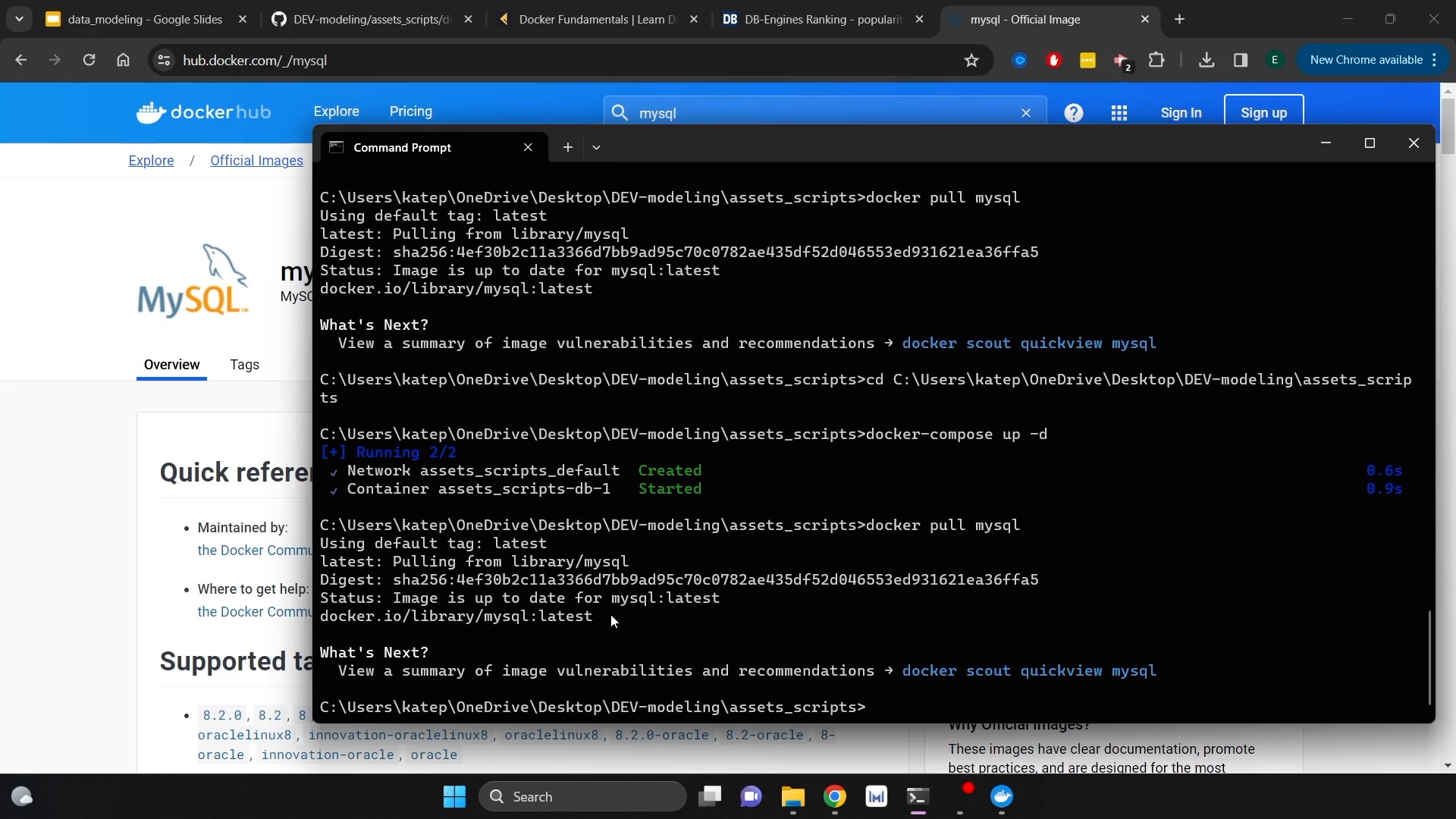This screenshot has height=819, width=1456.
Task: Expand the terminal new-tab profile dropdown
Action: coord(597,147)
